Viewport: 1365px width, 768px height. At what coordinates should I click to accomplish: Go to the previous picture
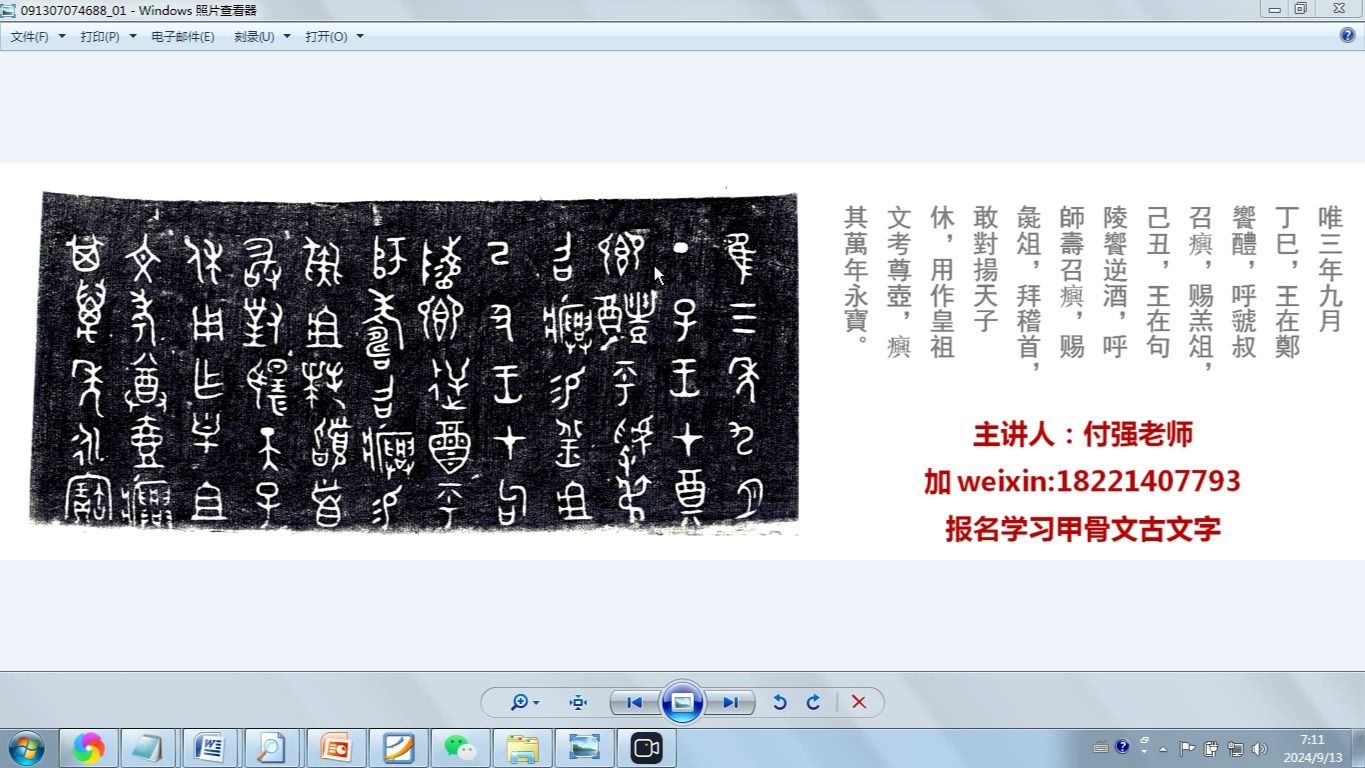click(634, 702)
